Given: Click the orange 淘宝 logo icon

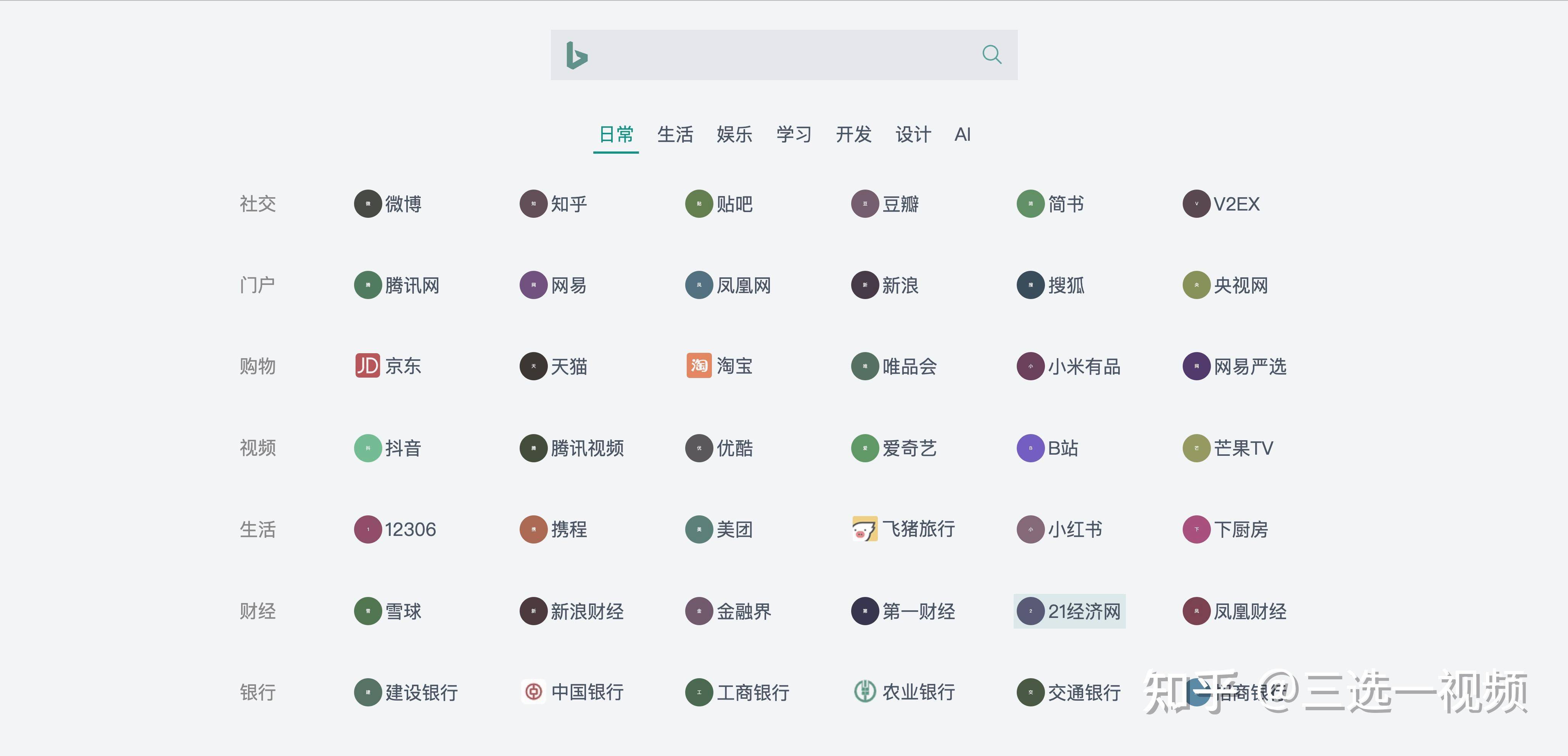Looking at the screenshot, I should point(699,365).
